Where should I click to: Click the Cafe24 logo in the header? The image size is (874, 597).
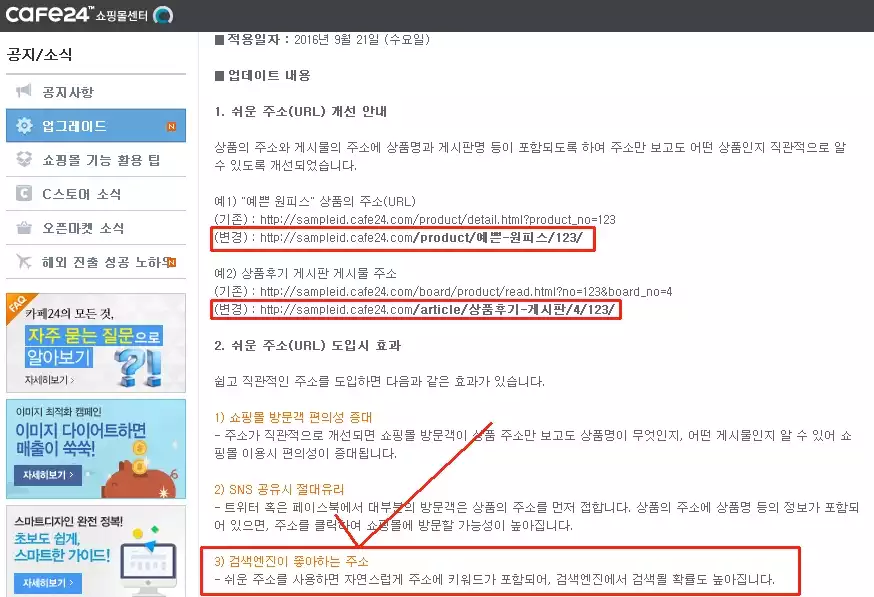47,13
